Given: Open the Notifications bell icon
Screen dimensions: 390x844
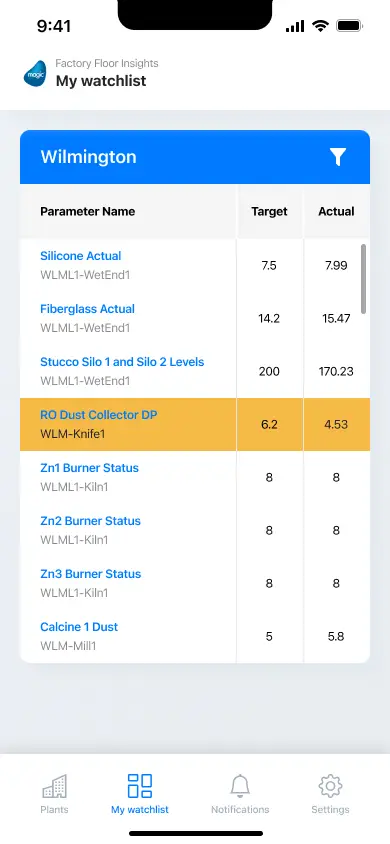Looking at the screenshot, I should (x=240, y=786).
